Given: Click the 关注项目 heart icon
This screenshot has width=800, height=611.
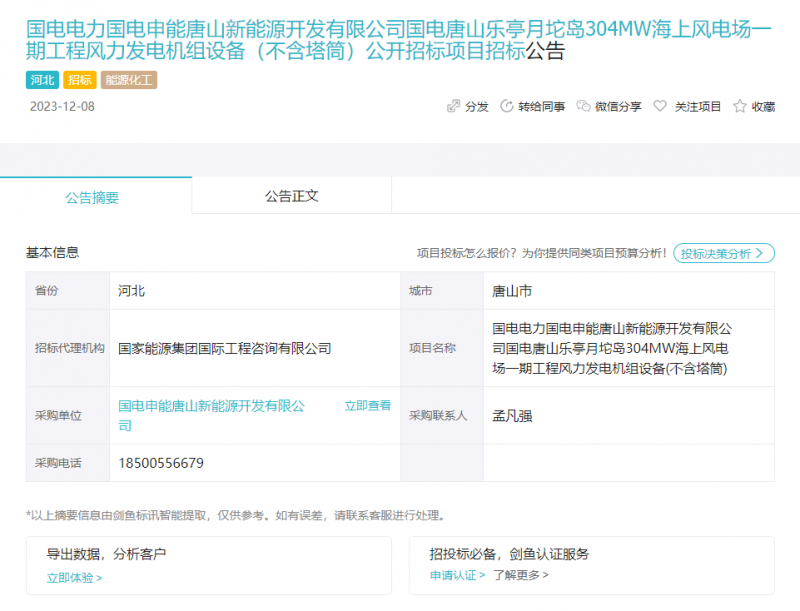Looking at the screenshot, I should point(660,106).
